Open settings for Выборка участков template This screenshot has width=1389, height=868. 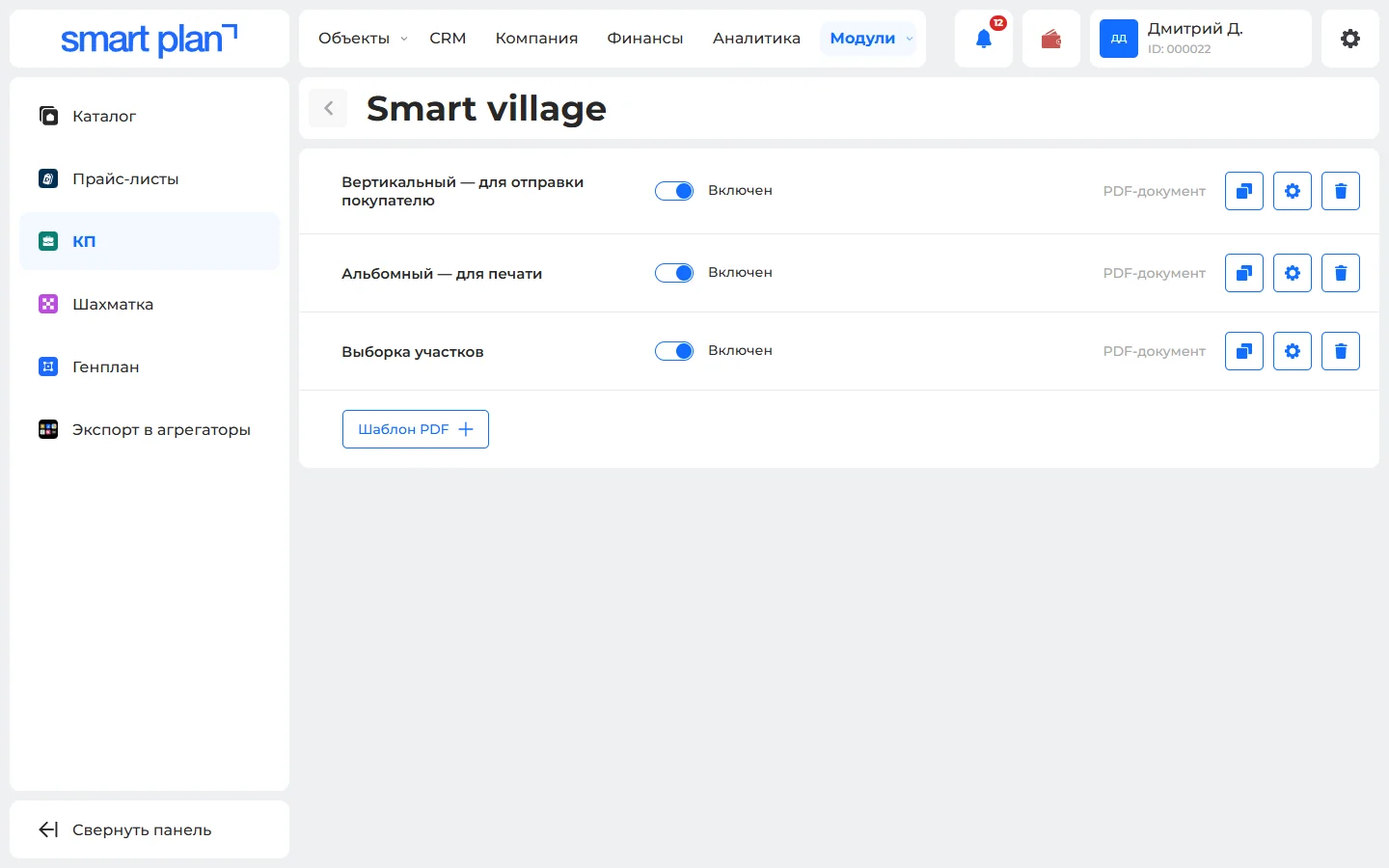click(1293, 351)
